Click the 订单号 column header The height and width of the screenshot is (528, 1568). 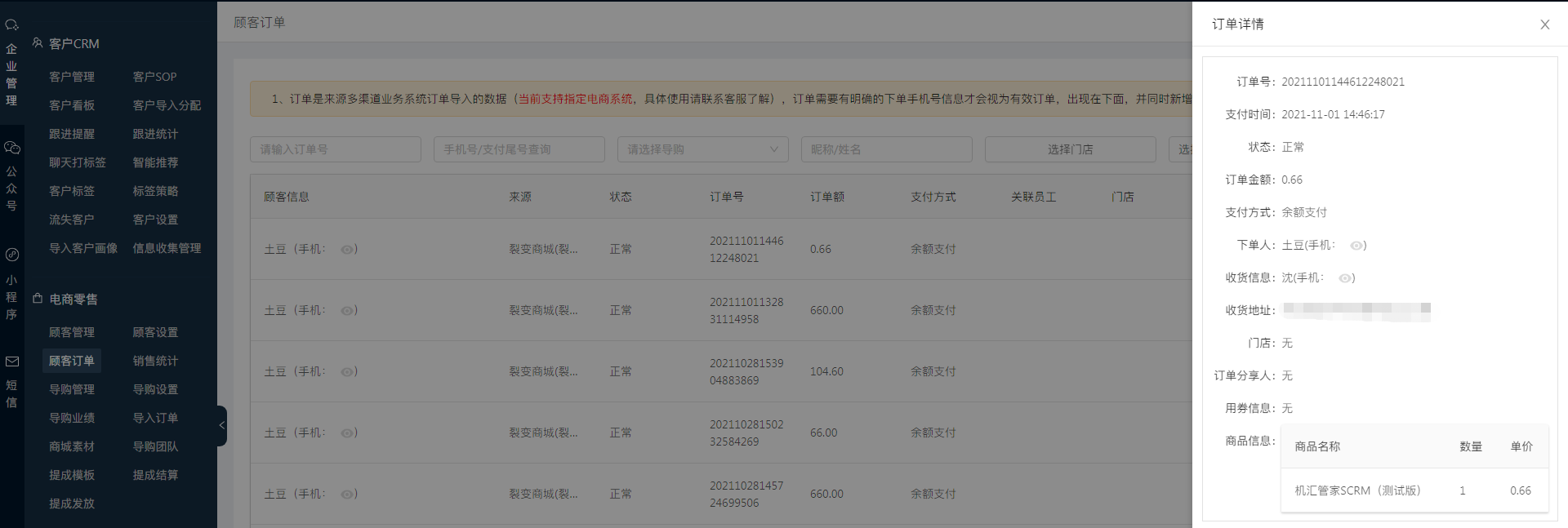pos(727,197)
